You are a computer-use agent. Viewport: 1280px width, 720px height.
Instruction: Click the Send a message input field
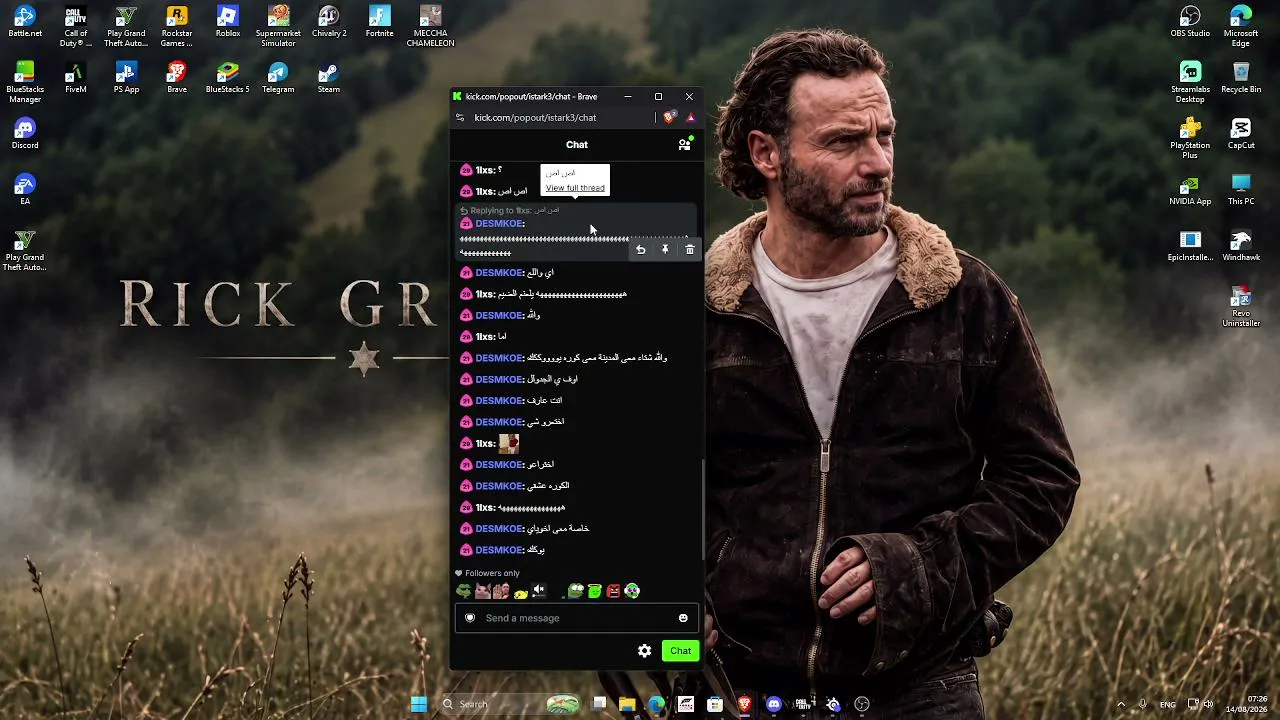[x=576, y=618]
